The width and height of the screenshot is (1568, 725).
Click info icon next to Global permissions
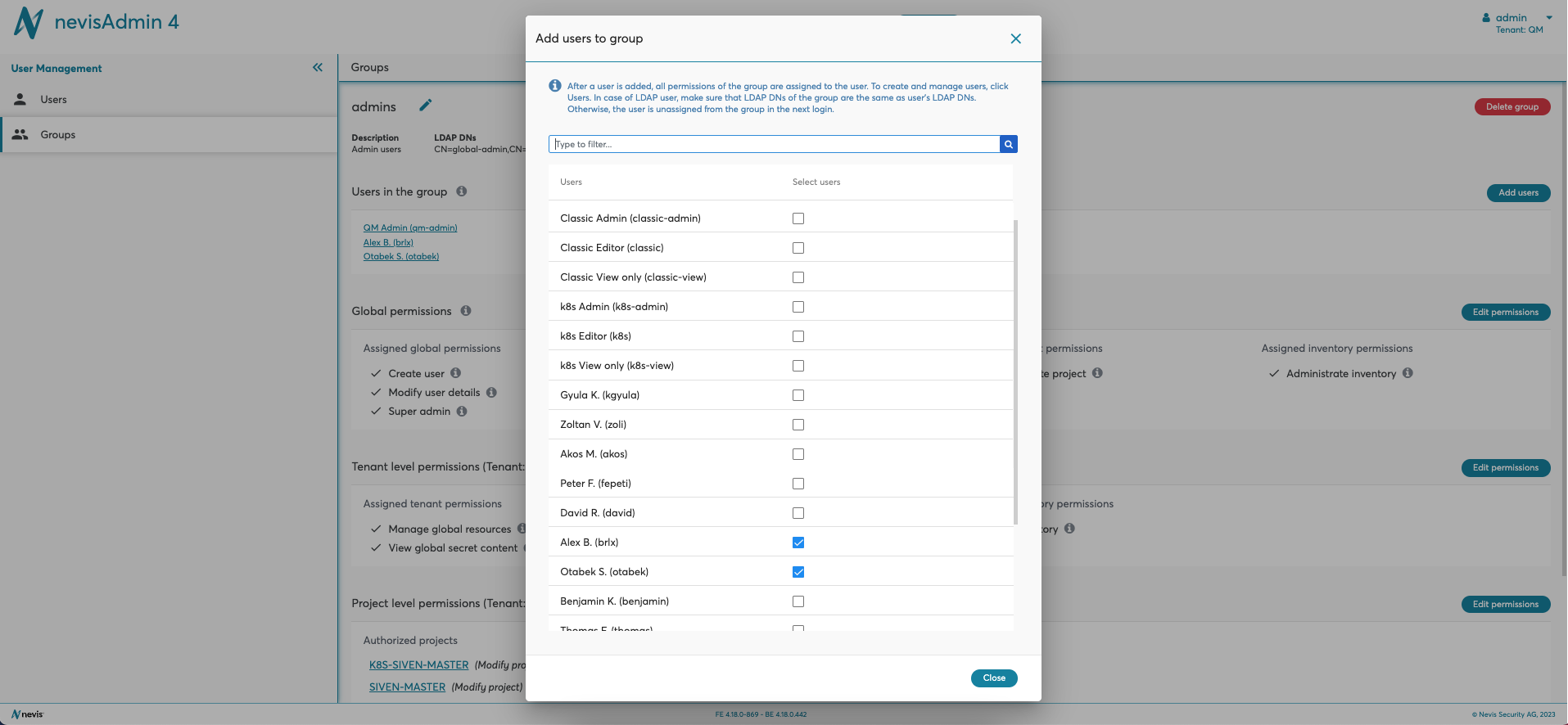point(466,311)
